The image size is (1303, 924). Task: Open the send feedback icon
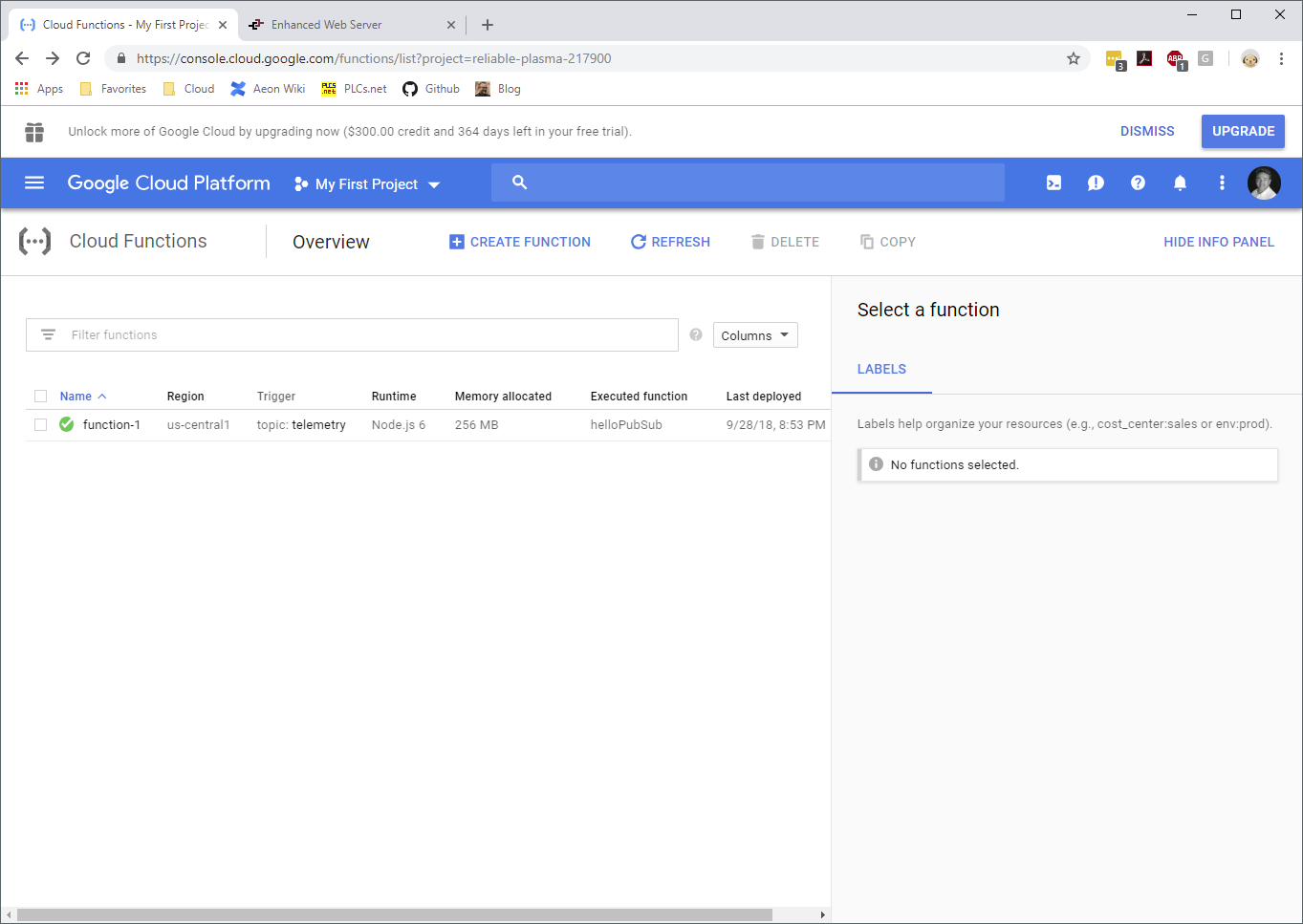click(x=1096, y=183)
